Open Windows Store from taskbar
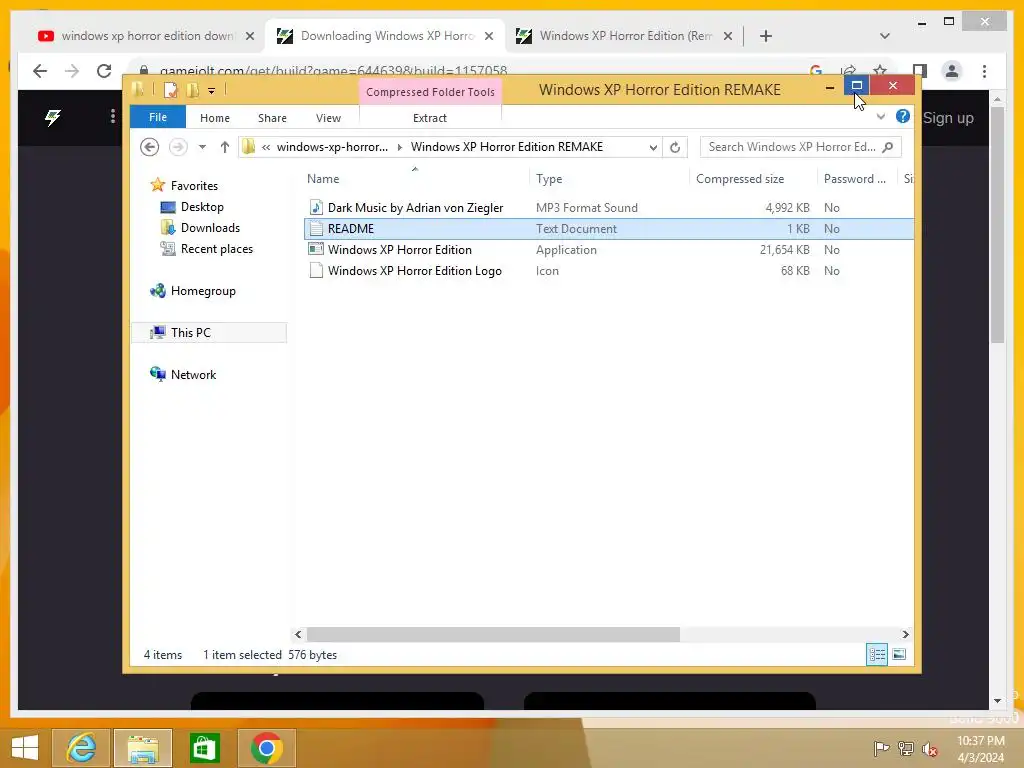 204,748
